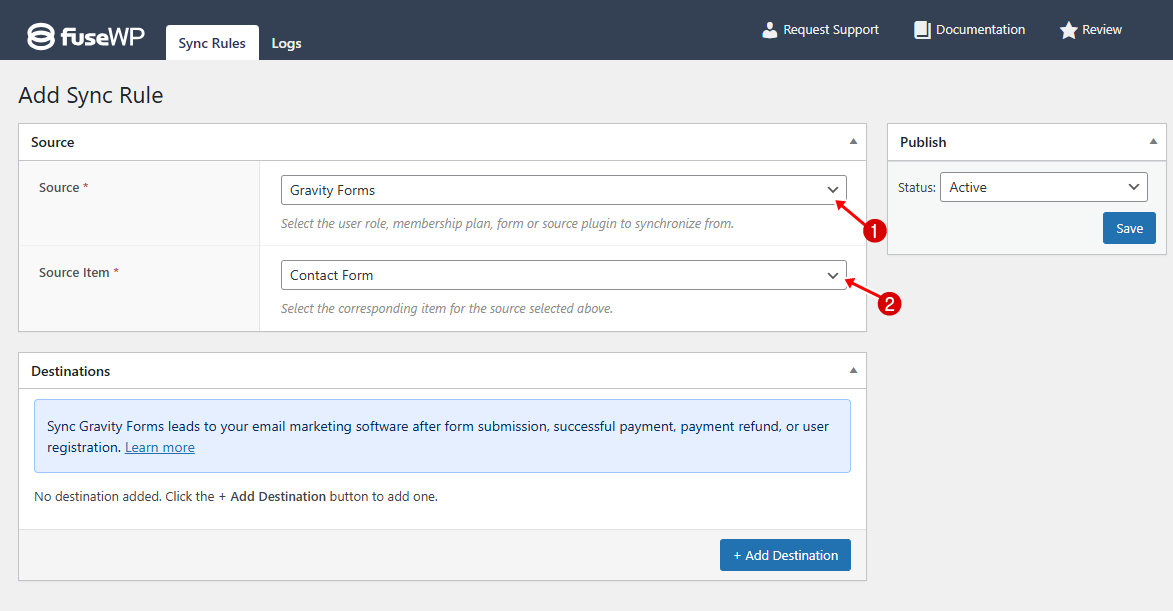Open the Status dropdown showing Active
The width and height of the screenshot is (1173, 611).
[x=1044, y=187]
